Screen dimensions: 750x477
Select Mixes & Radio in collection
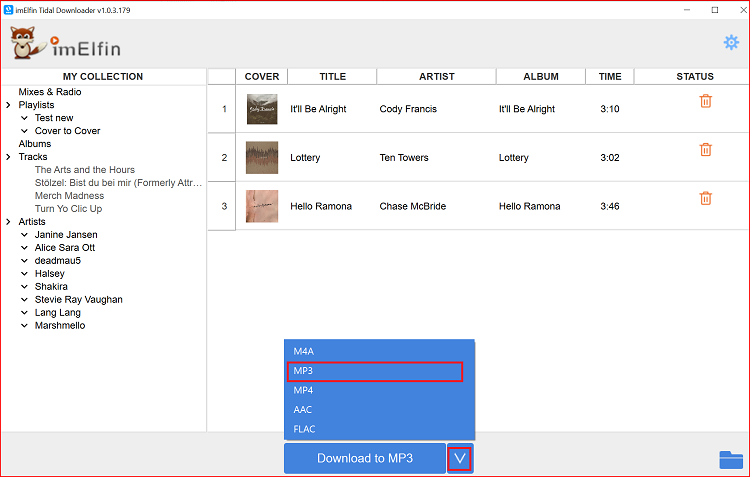pyautogui.click(x=50, y=91)
